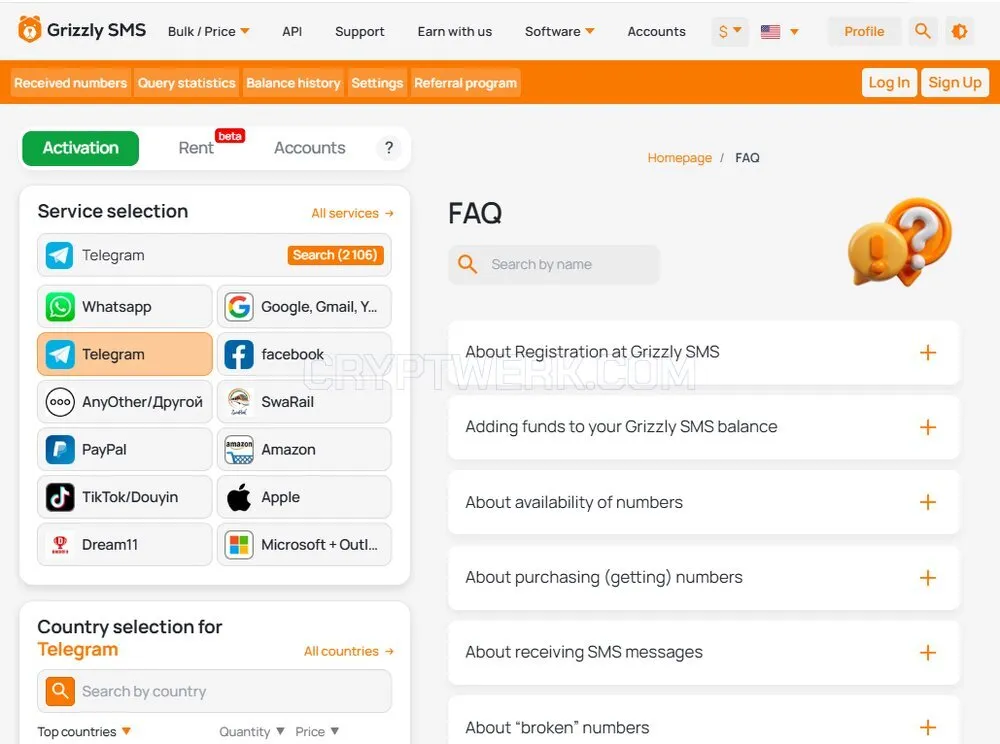Select the TikTok/Douyin service icon
Viewport: 1000px width, 744px height.
click(60, 497)
